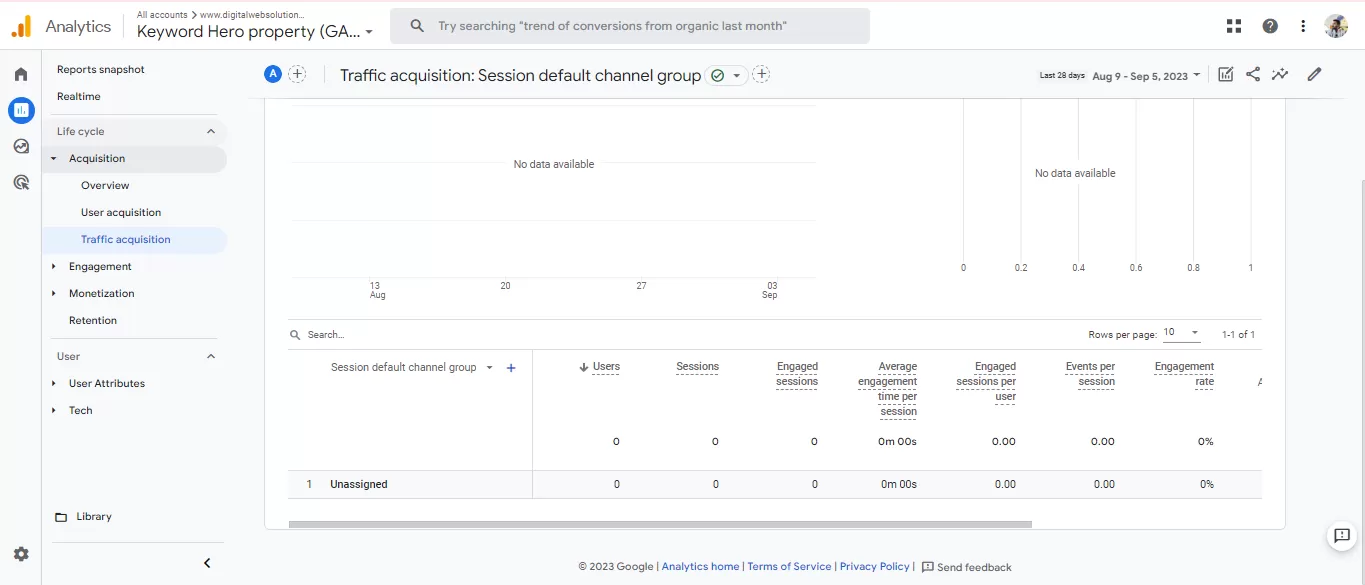This screenshot has height=585, width=1365.
Task: Open the Advertising icon in left rail
Action: (21, 182)
